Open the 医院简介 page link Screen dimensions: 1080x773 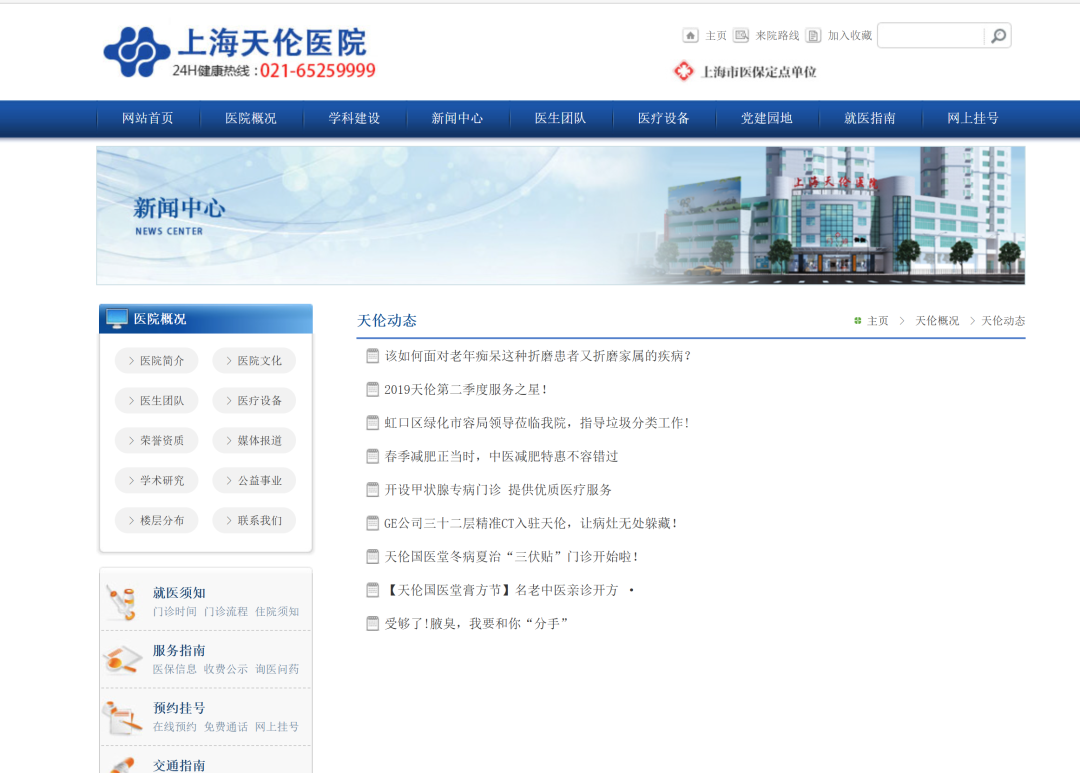156,360
